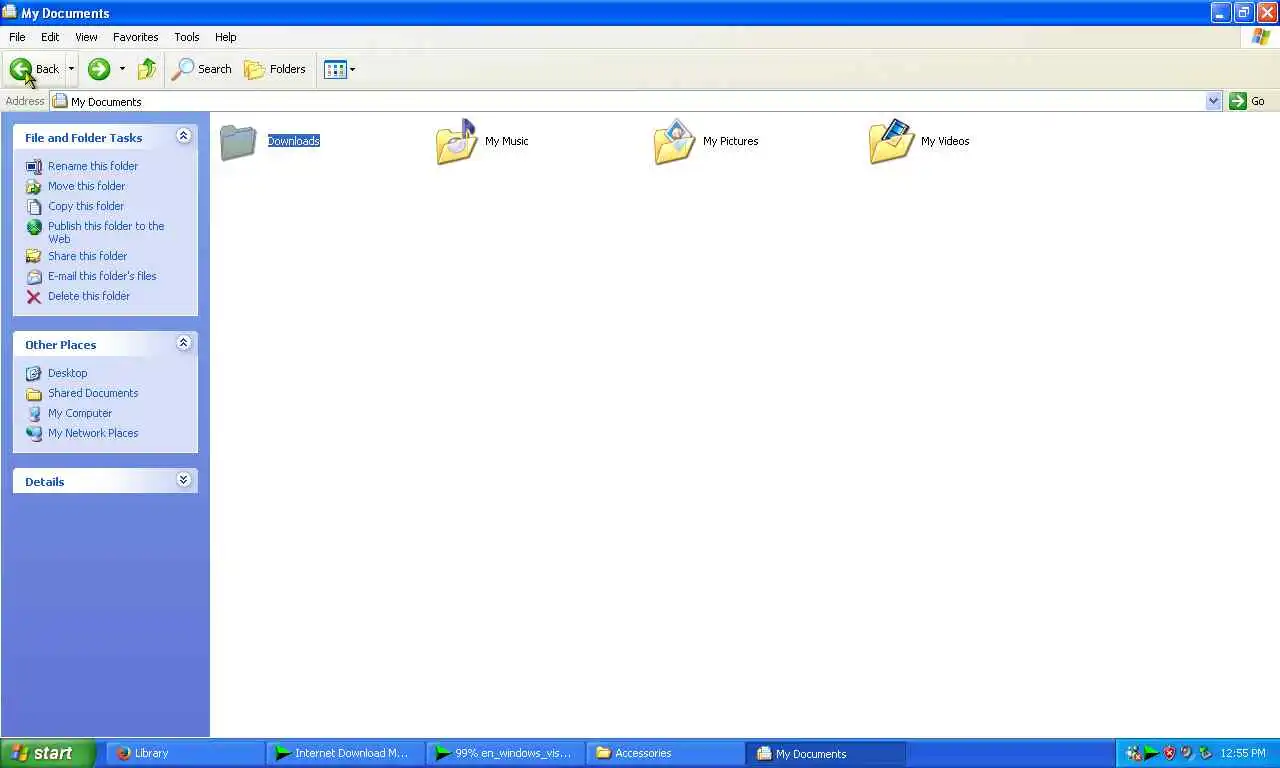Screen dimensions: 1280x768
Task: Click E-mail this folder's files link
Action: point(102,276)
